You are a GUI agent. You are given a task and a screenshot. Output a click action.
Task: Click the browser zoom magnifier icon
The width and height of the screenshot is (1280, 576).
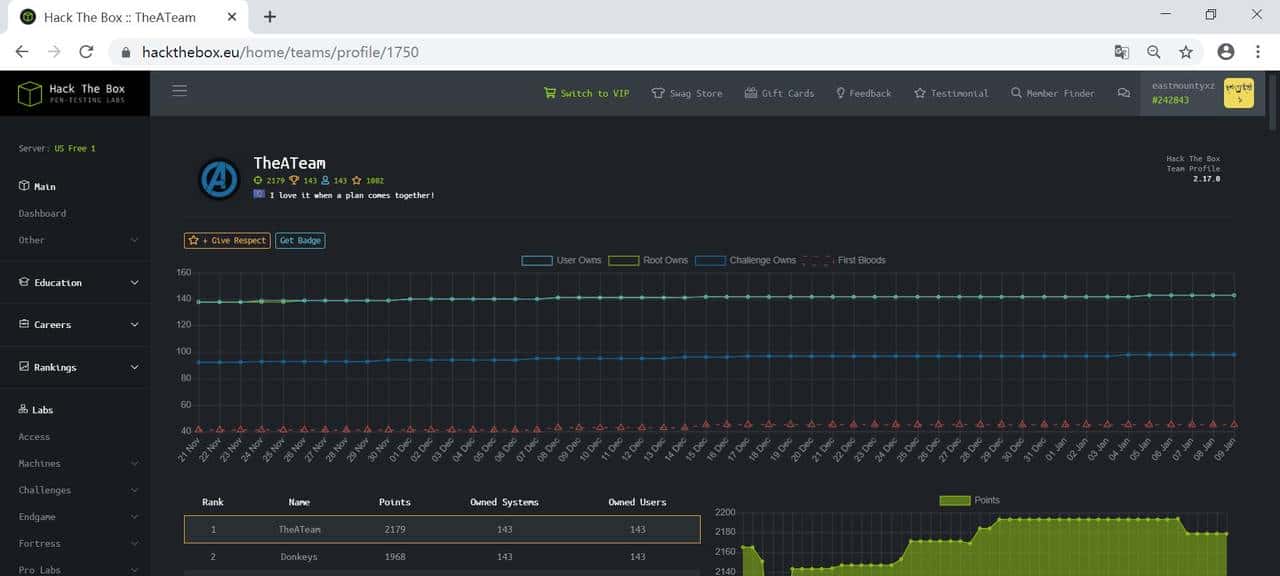[1154, 52]
